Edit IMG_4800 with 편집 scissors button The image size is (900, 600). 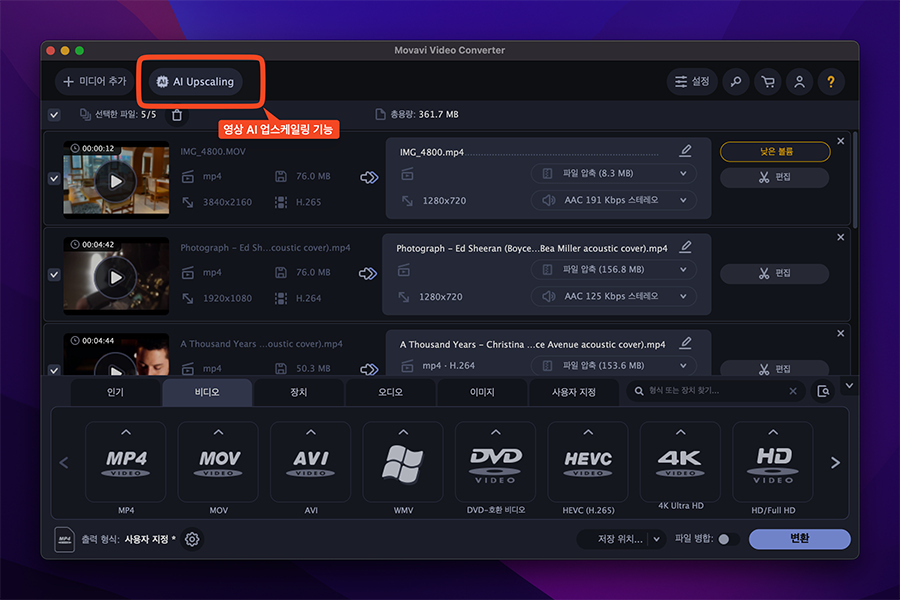pos(774,177)
